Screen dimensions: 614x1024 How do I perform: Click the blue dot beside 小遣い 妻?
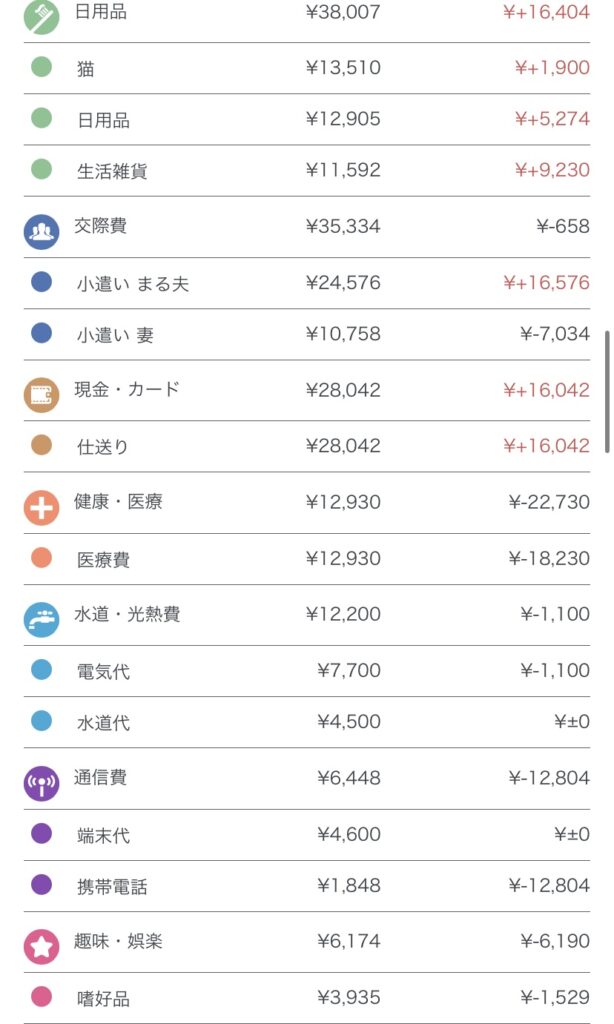[x=41, y=333]
